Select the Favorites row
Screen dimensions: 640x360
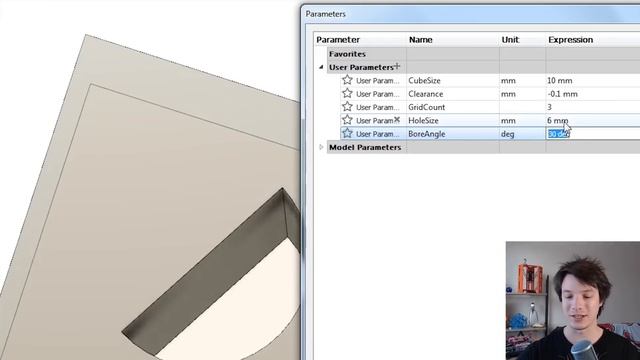coord(484,54)
